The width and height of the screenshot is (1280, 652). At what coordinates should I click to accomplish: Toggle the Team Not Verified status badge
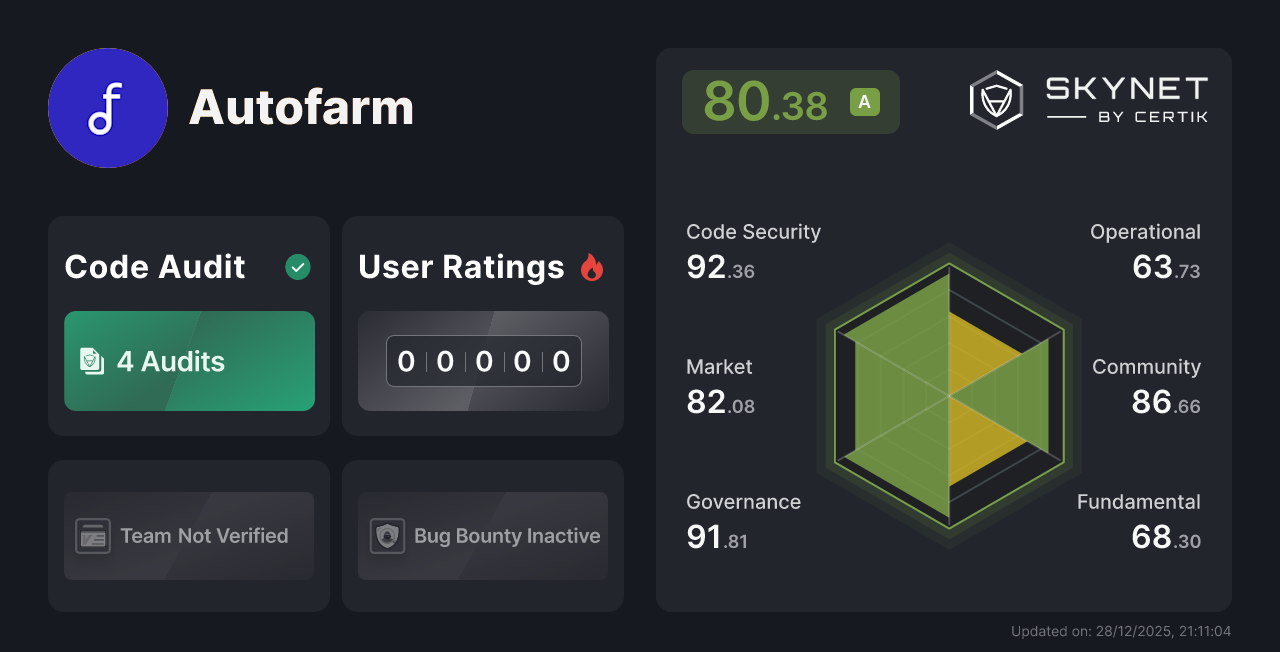coord(188,536)
